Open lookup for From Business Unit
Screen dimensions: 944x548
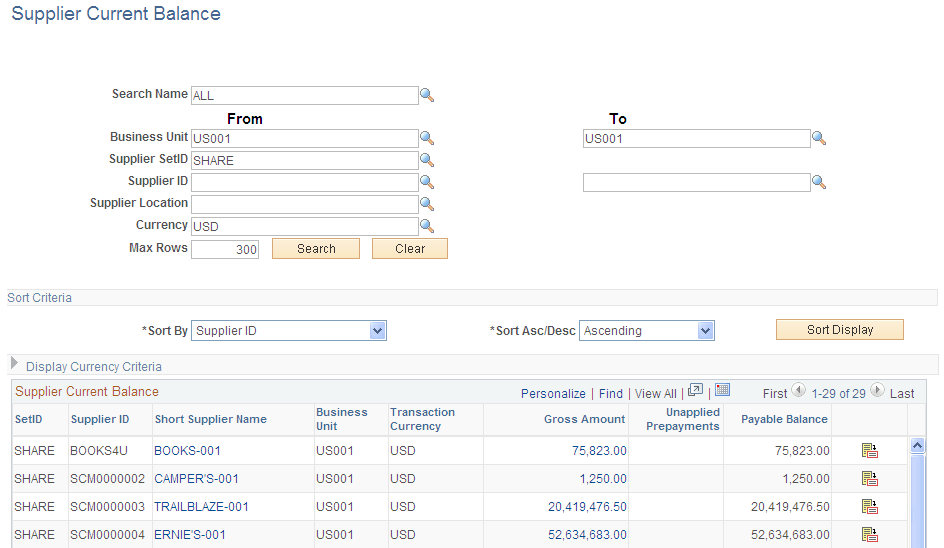click(427, 139)
